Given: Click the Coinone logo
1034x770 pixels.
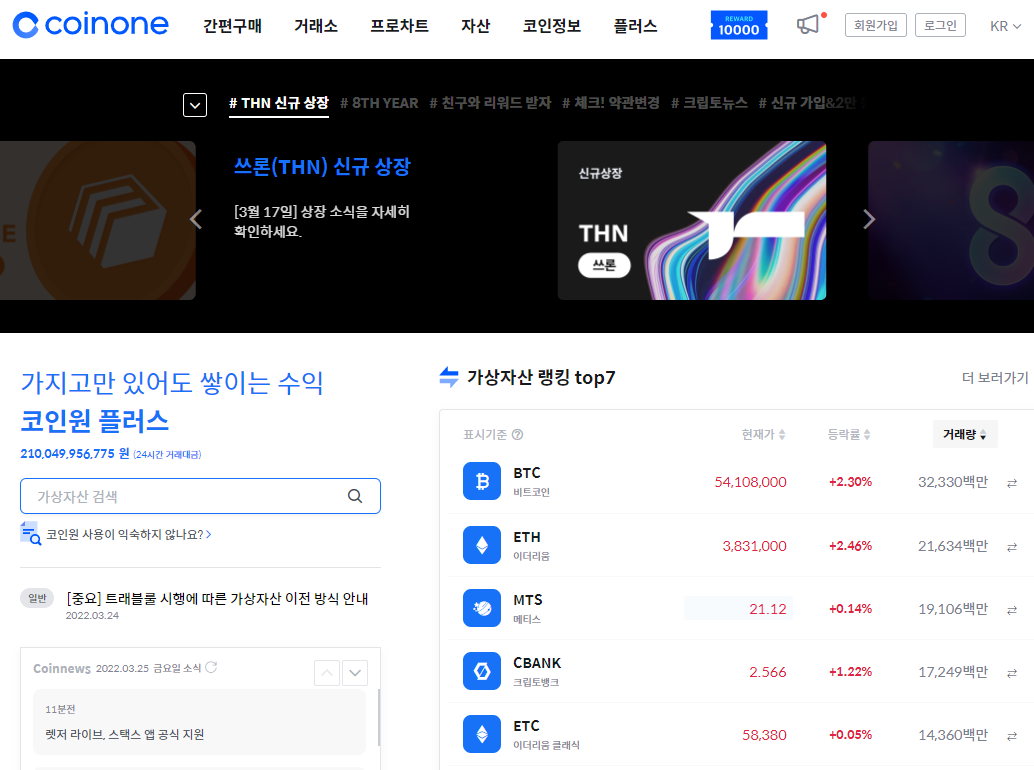Looking at the screenshot, I should click(x=90, y=24).
